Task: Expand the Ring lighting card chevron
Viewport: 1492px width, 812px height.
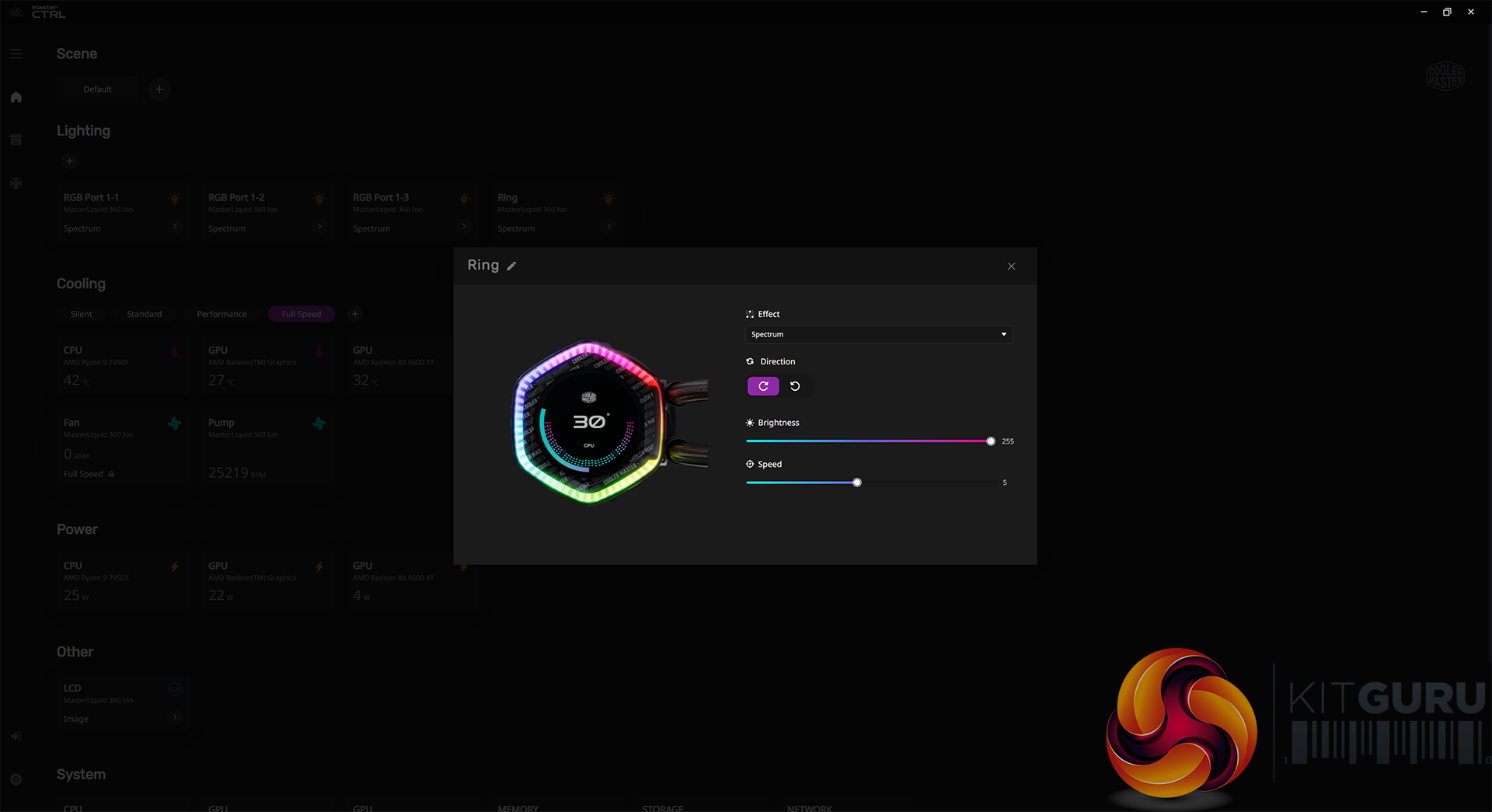Action: click(608, 227)
